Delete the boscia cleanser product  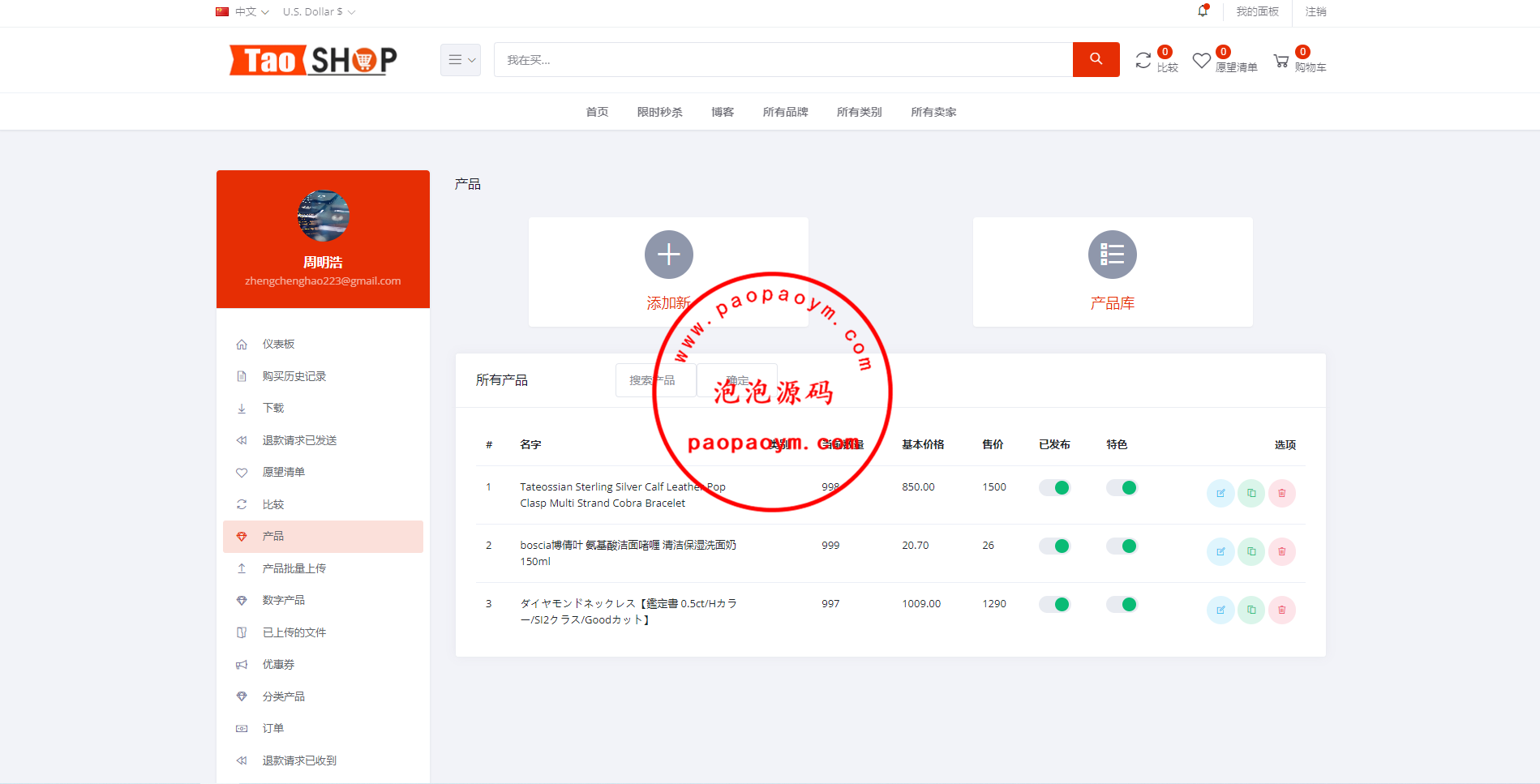(1281, 551)
